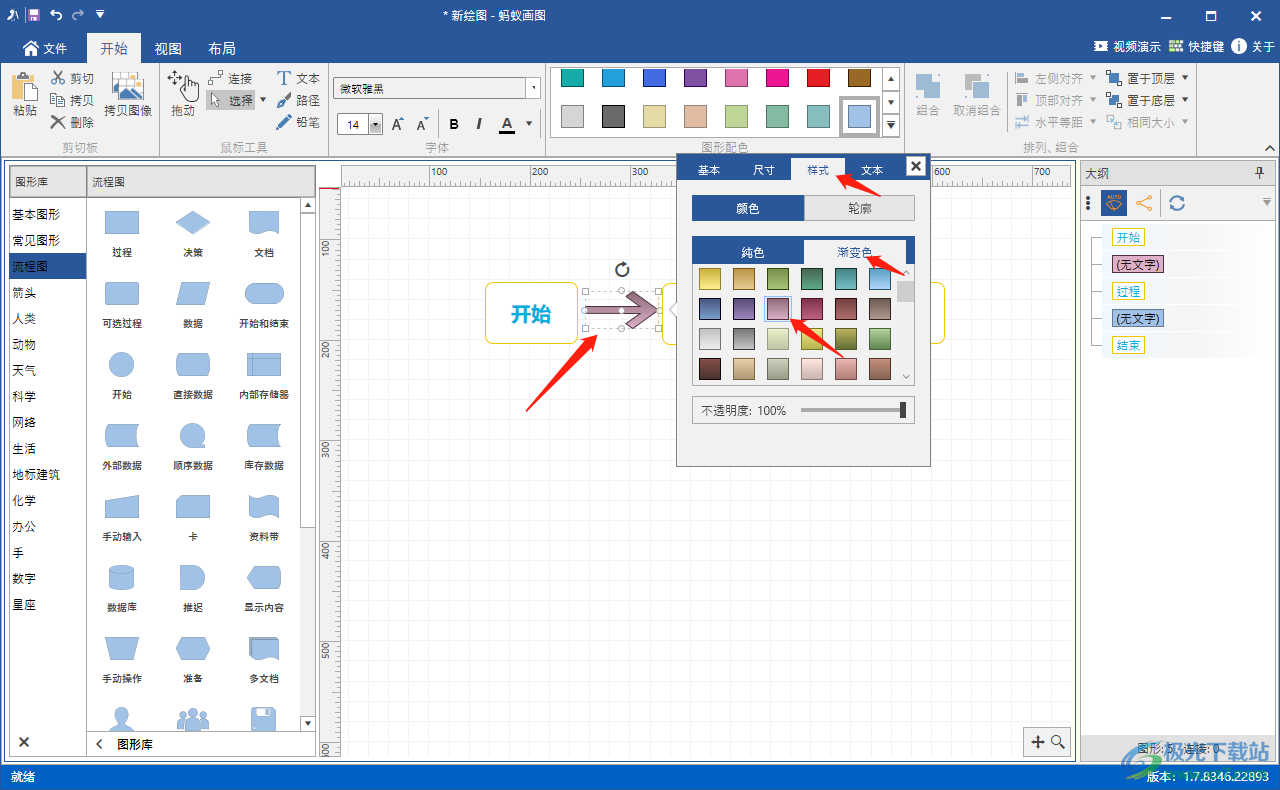1280x790 pixels.
Task: Open the Select (选择) tool dropdown arrow
Action: click(x=263, y=100)
